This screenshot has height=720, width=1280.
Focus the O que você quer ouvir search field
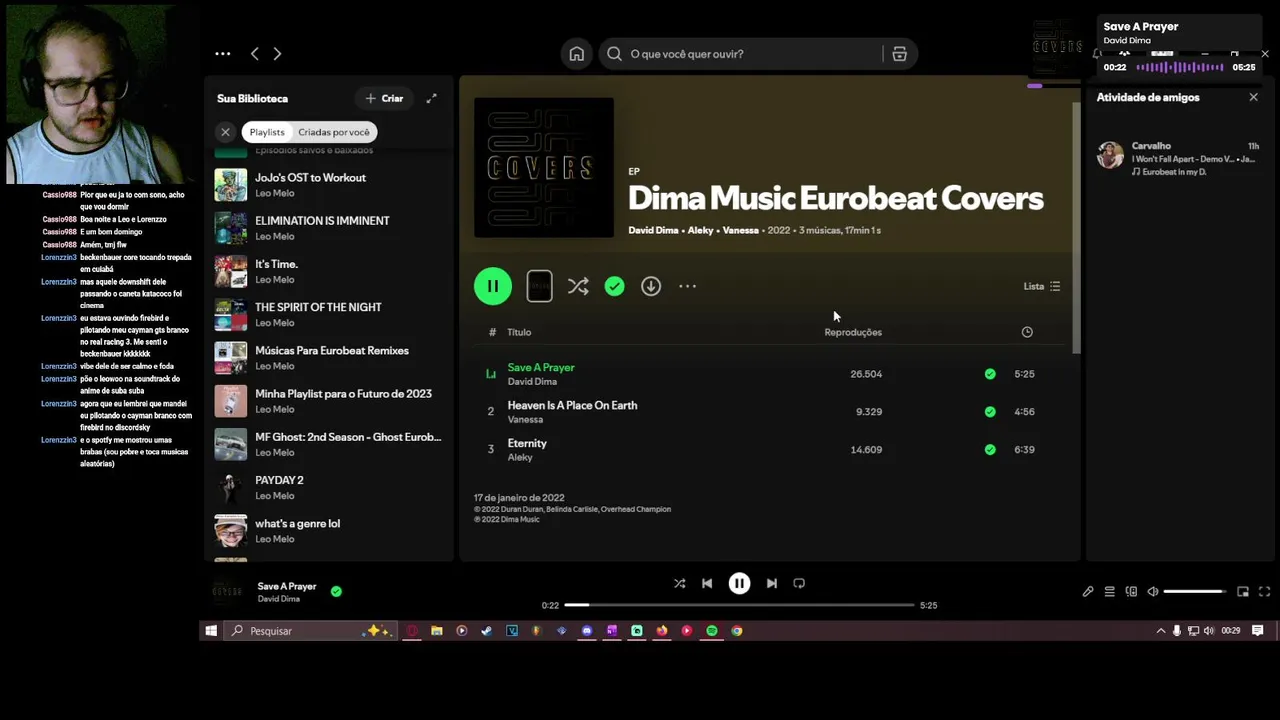(741, 54)
